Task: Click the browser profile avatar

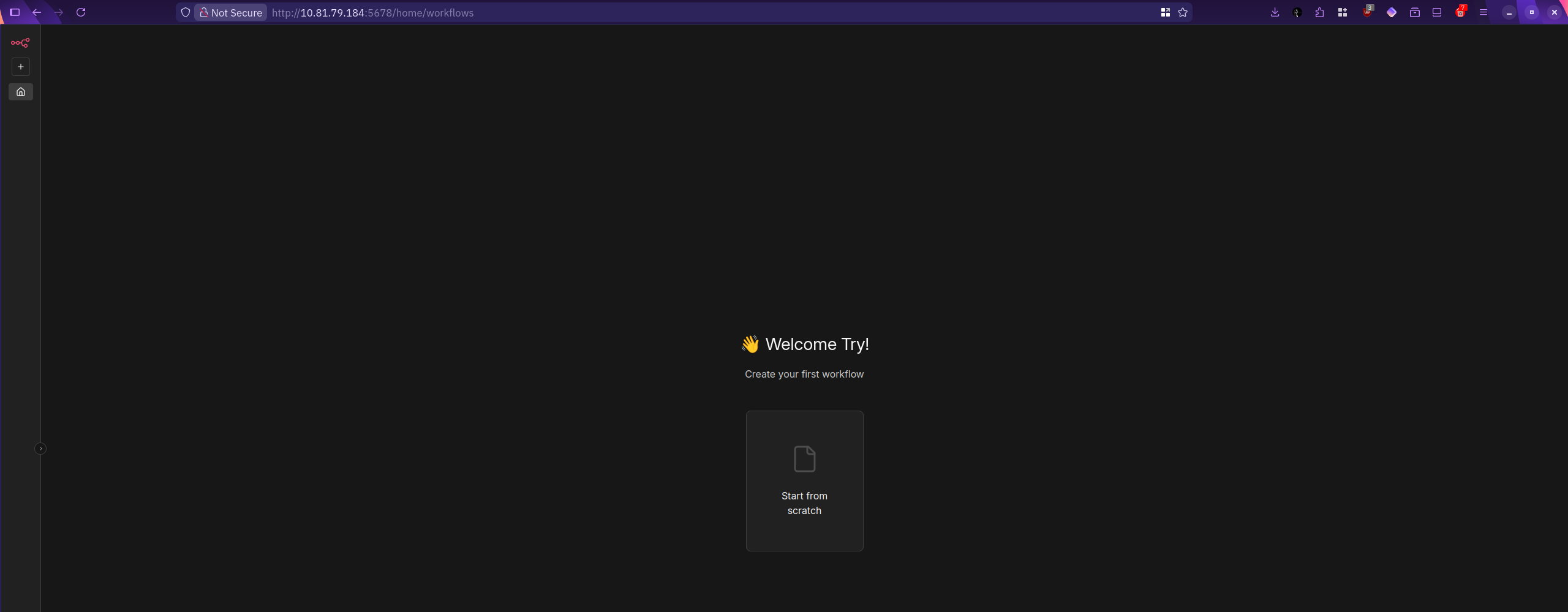Action: pyautogui.click(x=1297, y=12)
